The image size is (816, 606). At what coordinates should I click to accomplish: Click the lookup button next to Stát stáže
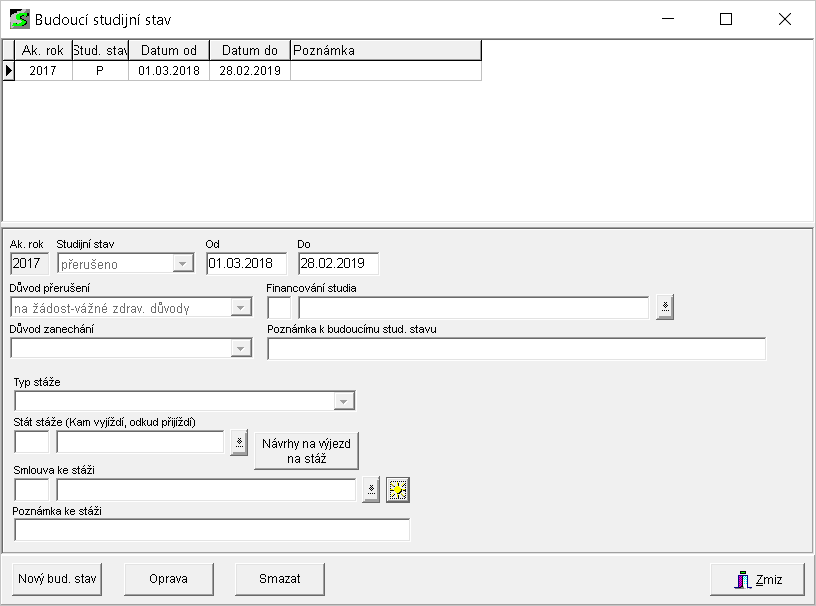pyautogui.click(x=238, y=442)
